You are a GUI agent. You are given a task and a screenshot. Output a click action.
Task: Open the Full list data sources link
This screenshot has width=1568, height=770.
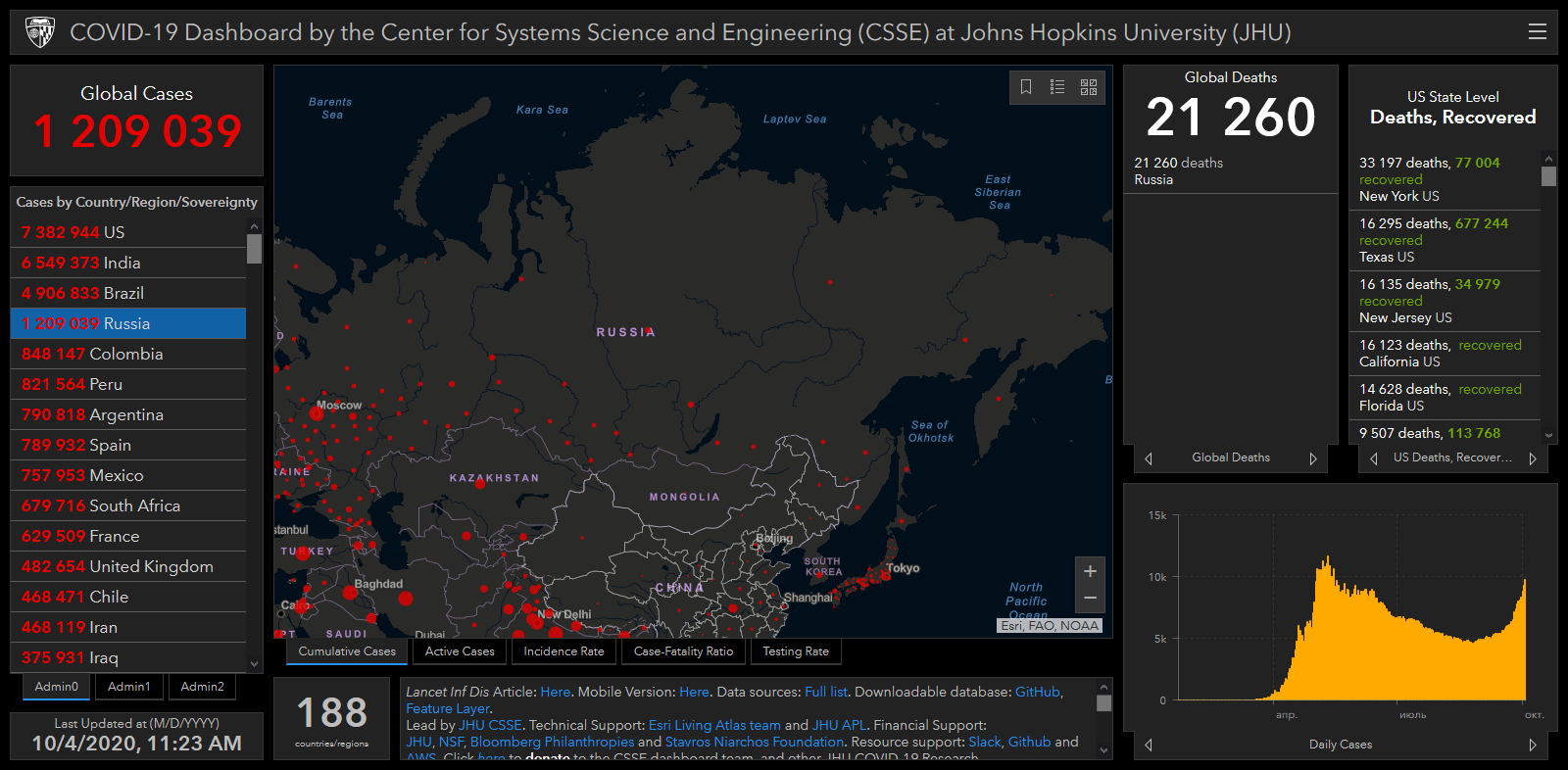[825, 692]
